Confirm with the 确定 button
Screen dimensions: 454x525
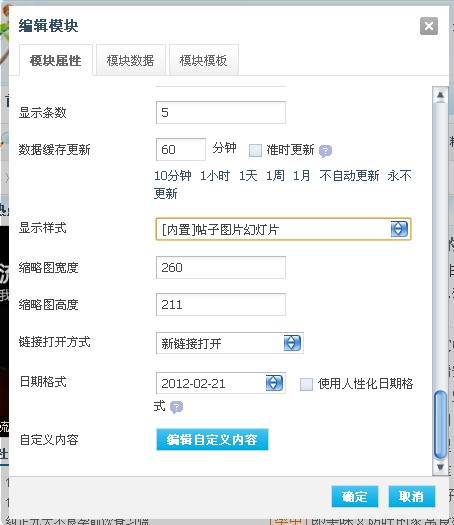pyautogui.click(x=355, y=496)
